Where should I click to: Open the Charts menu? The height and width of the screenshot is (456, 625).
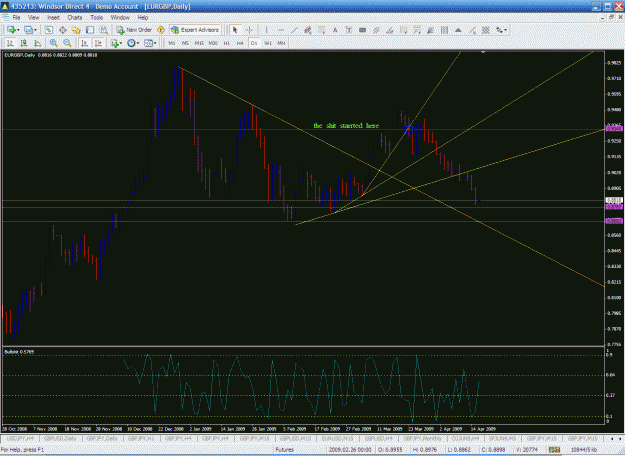click(75, 18)
